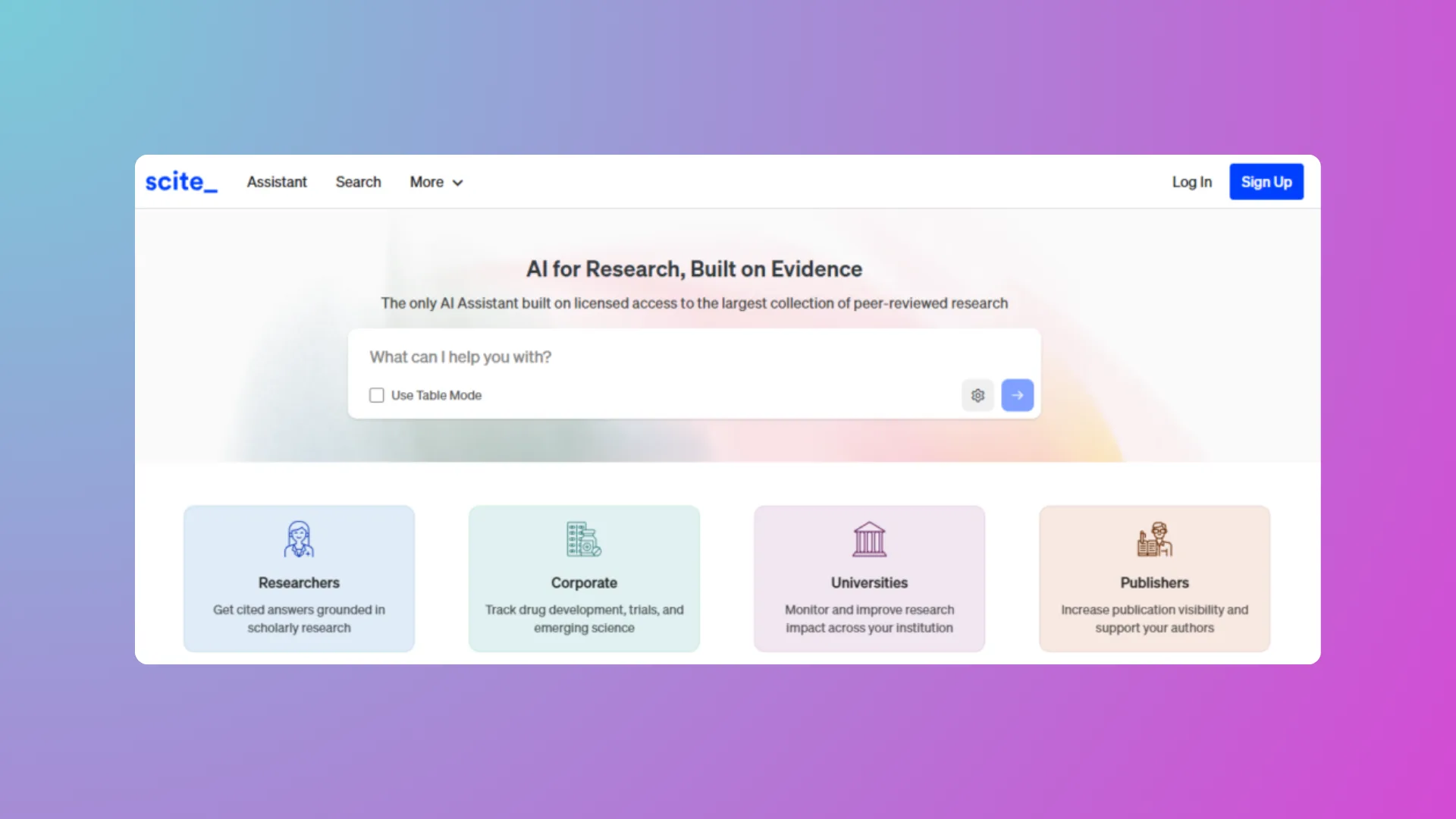Click the Universities building icon
The width and height of the screenshot is (1456, 819).
pyautogui.click(x=869, y=539)
